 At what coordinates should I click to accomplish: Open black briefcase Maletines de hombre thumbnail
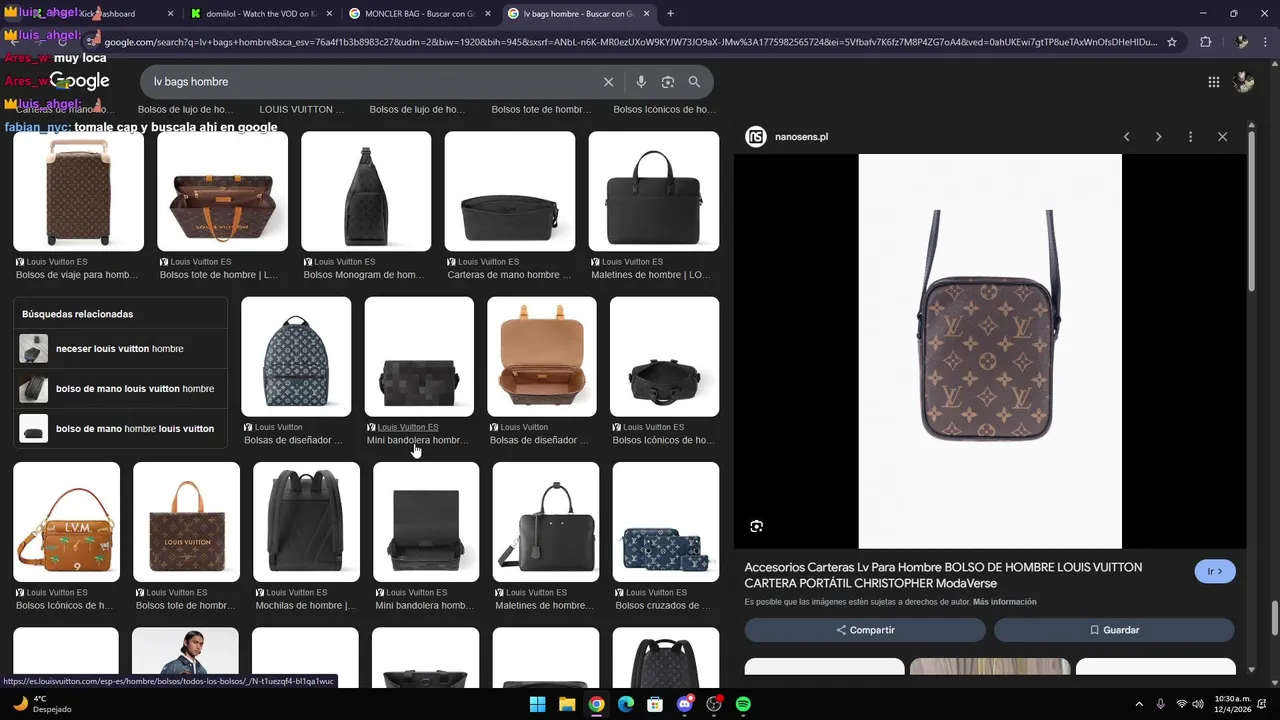[654, 191]
